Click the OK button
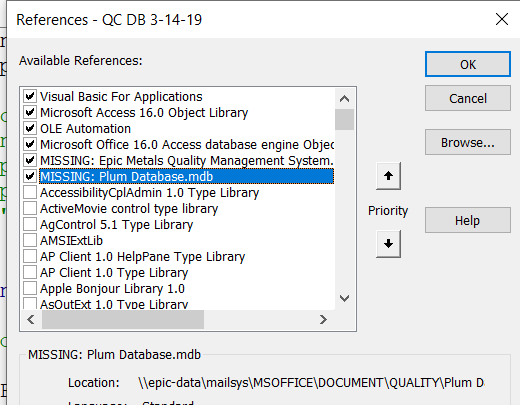Screen dimensions: 520x405 click(468, 64)
